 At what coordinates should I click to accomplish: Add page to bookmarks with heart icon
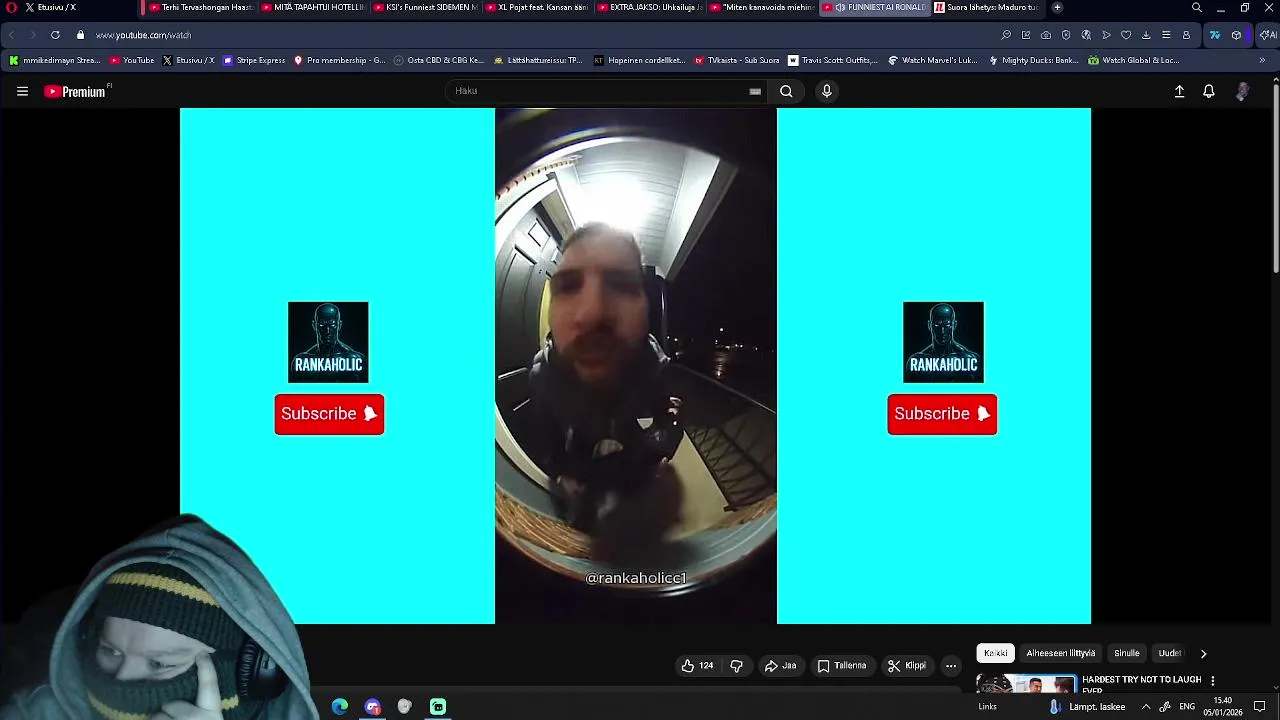(x=1126, y=35)
